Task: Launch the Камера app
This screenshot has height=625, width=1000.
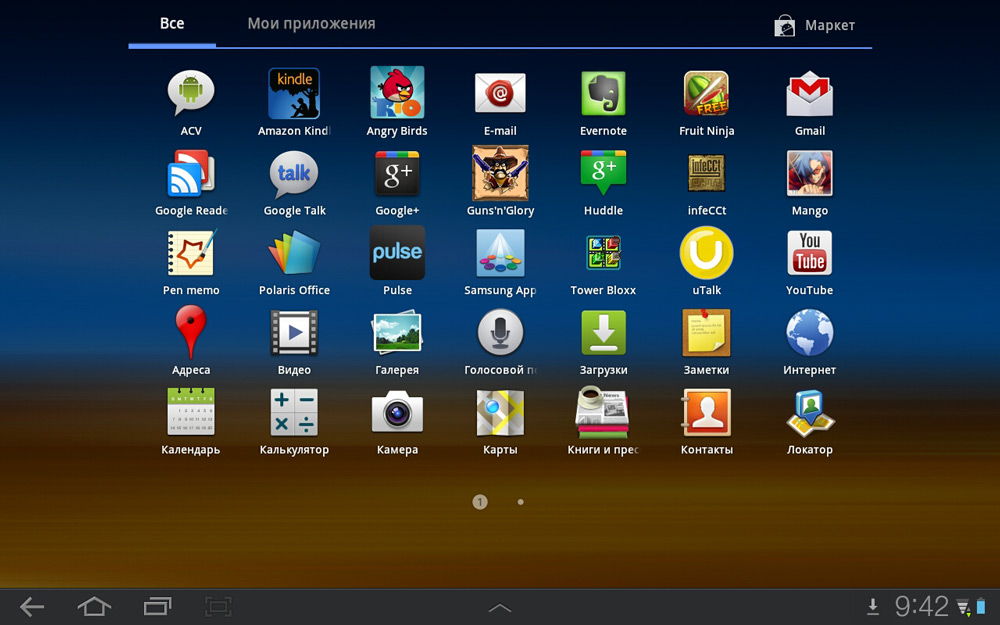Action: tap(397, 413)
